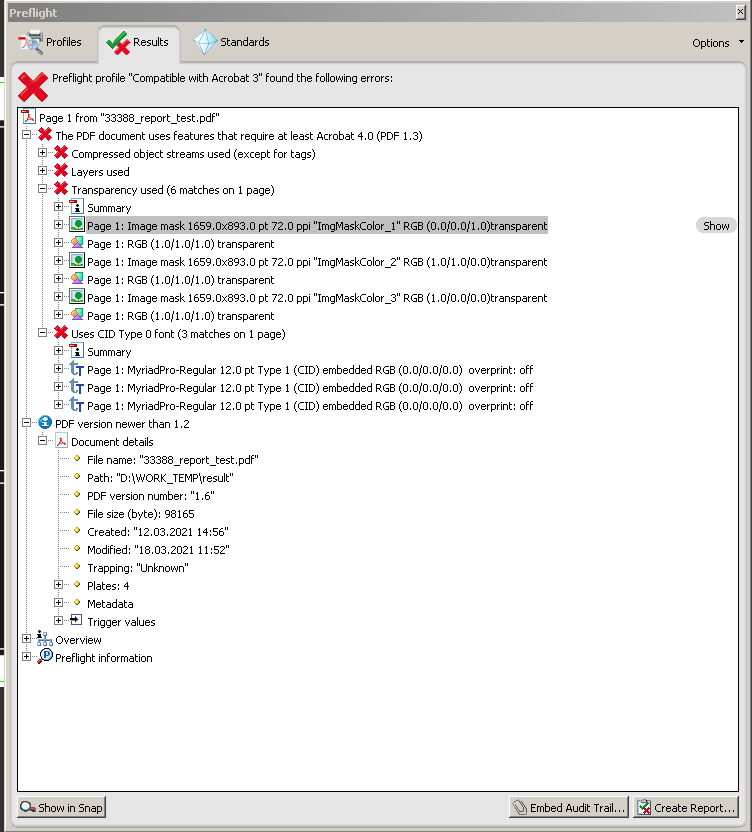Select Created: "12.03.2021 14:56" row

coord(158,532)
